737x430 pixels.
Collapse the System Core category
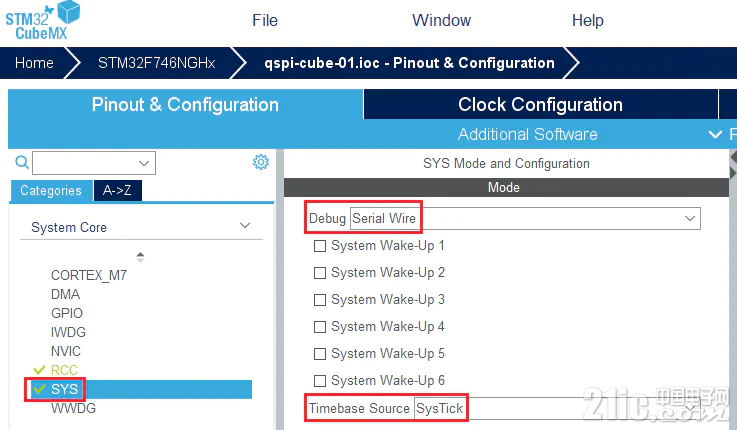point(245,226)
